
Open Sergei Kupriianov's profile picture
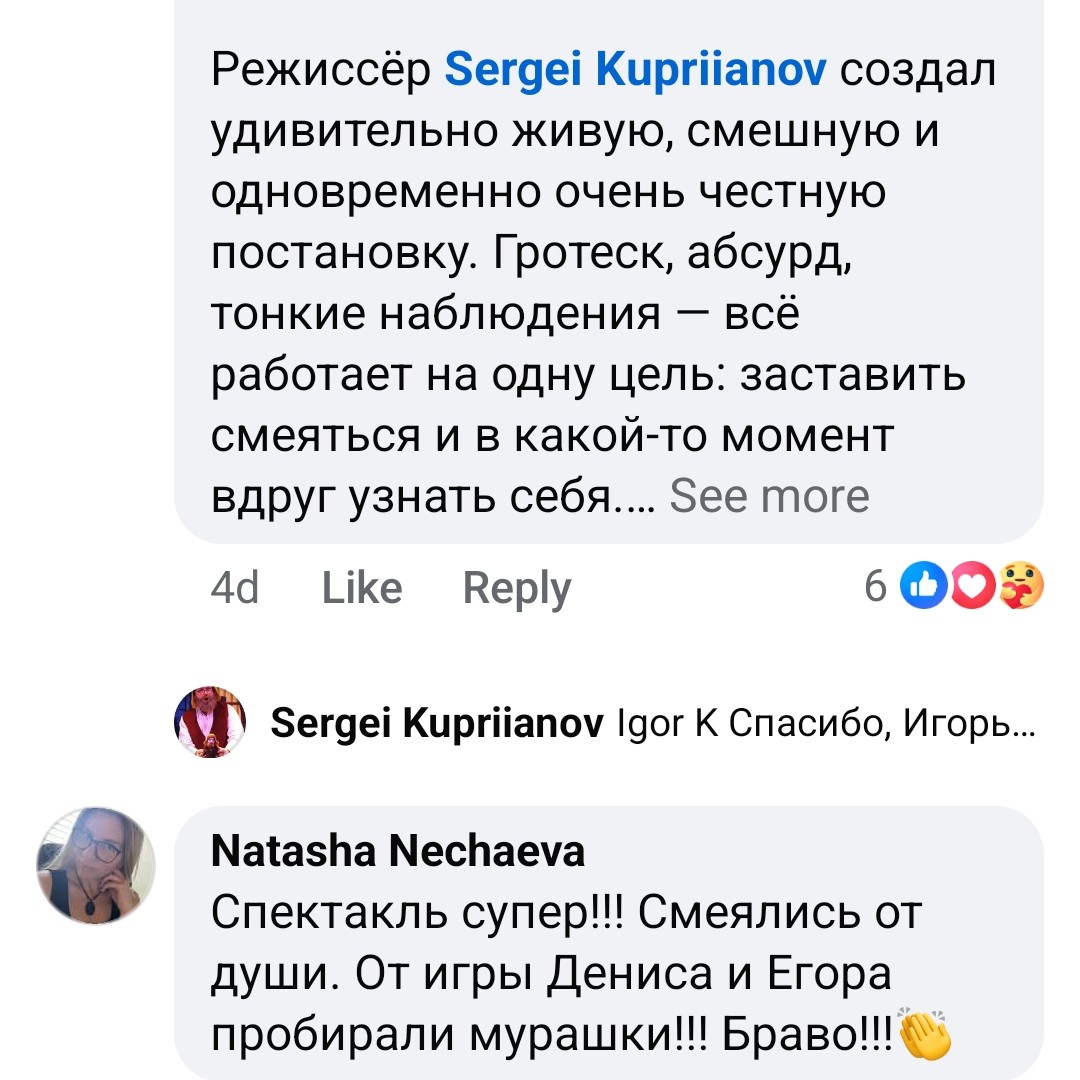pyautogui.click(x=210, y=721)
